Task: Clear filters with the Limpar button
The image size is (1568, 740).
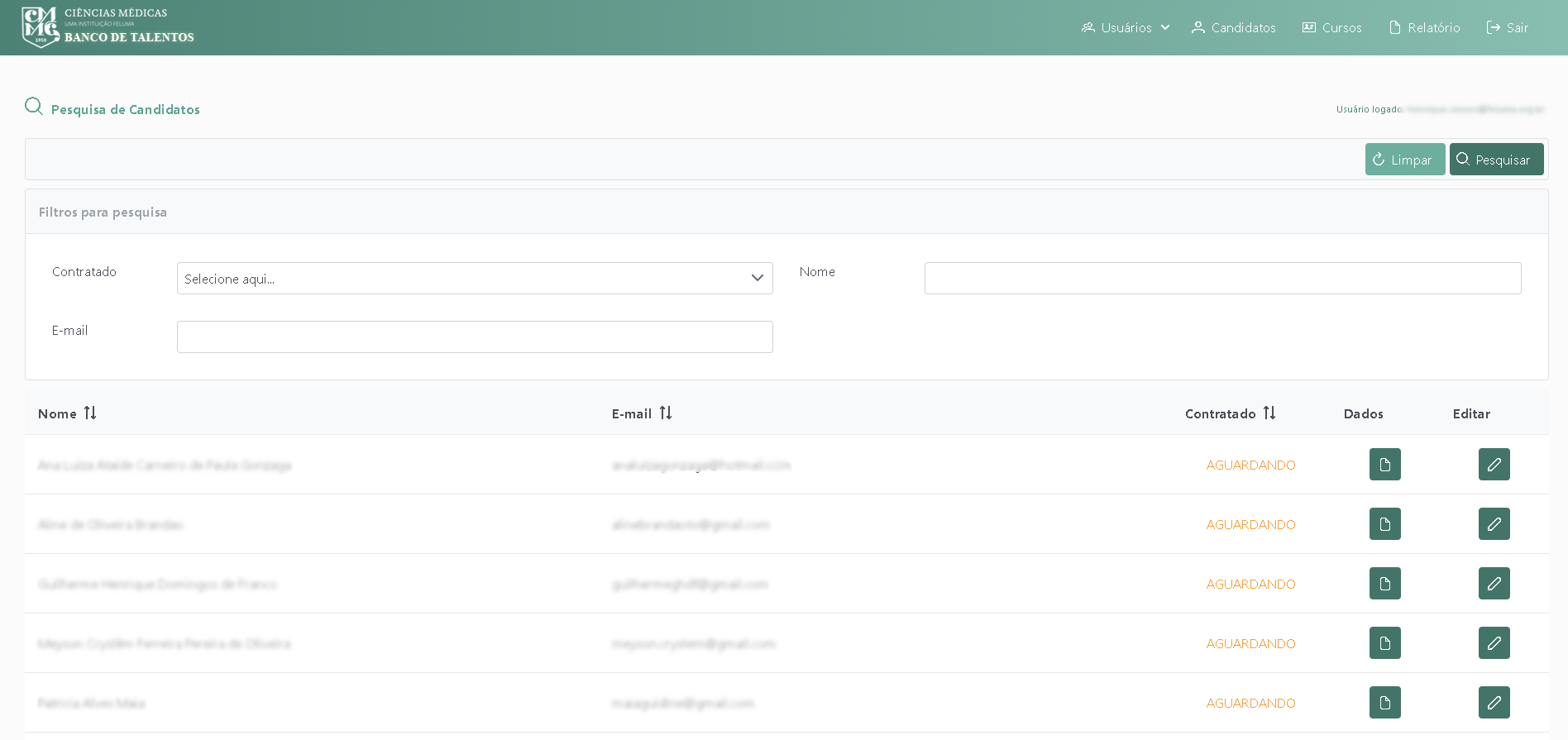Action: (x=1405, y=160)
